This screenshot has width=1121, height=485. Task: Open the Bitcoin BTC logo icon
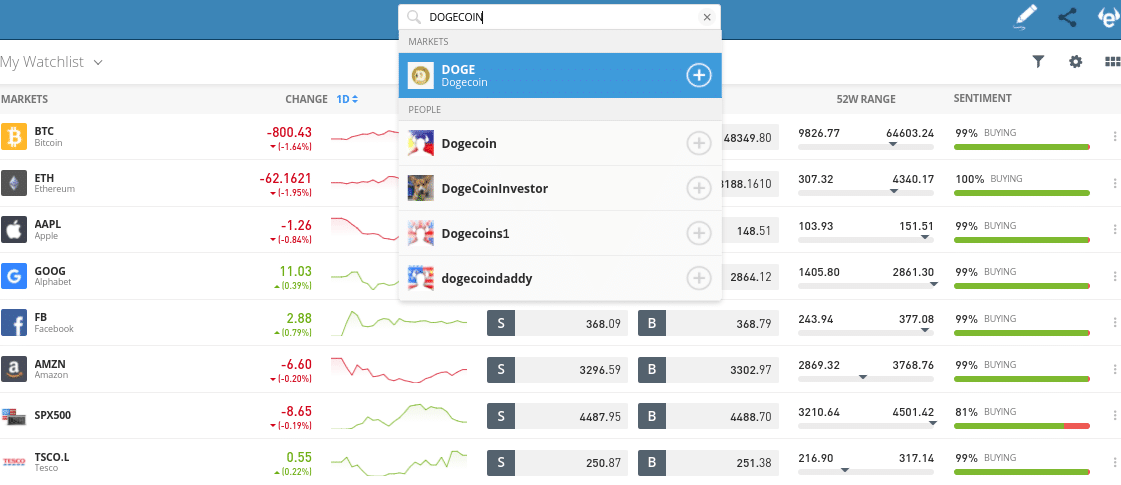(x=14, y=137)
